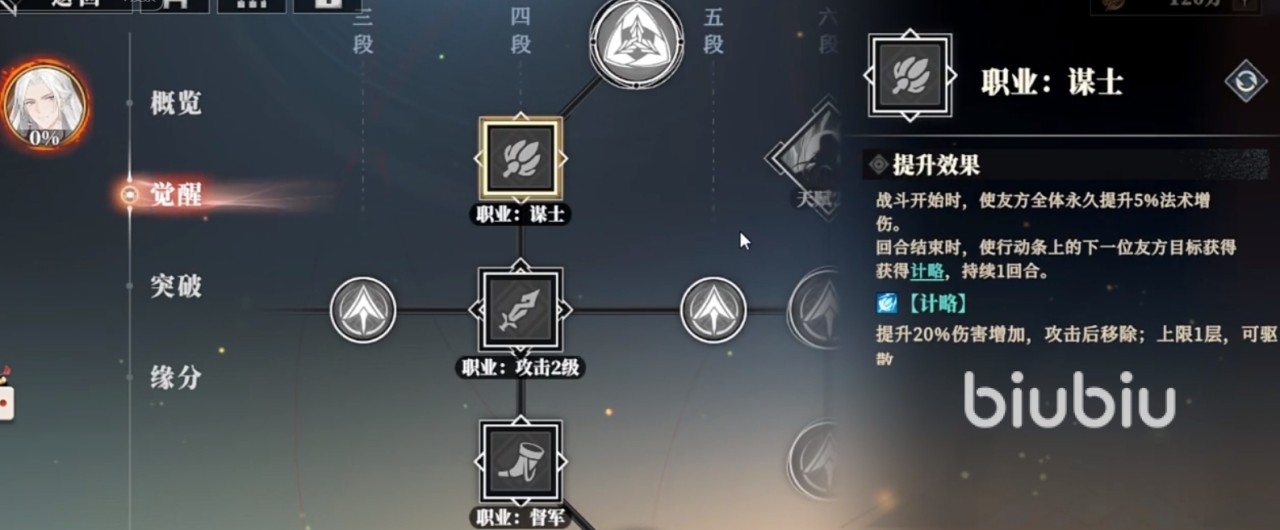Click the arrow node left of 攻击2级
Viewport: 1280px width, 530px height.
[x=363, y=310]
